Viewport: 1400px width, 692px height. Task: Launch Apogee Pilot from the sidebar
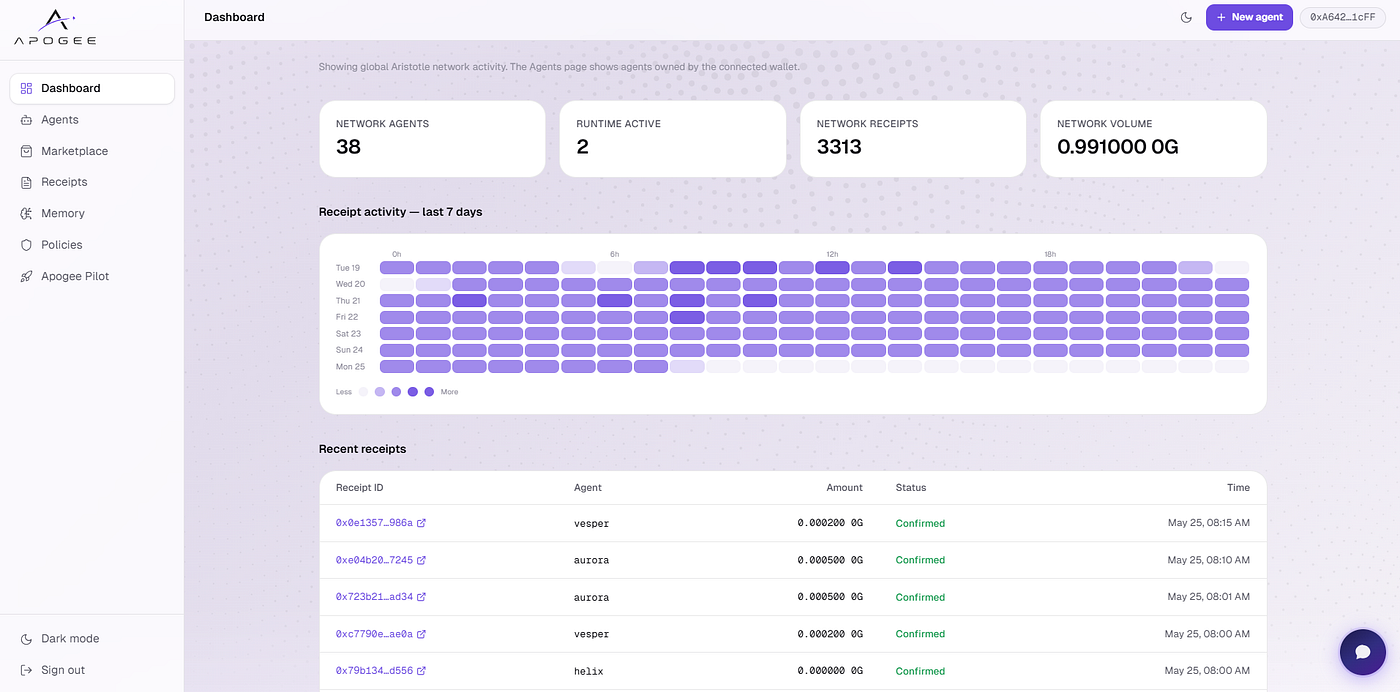(x=92, y=276)
